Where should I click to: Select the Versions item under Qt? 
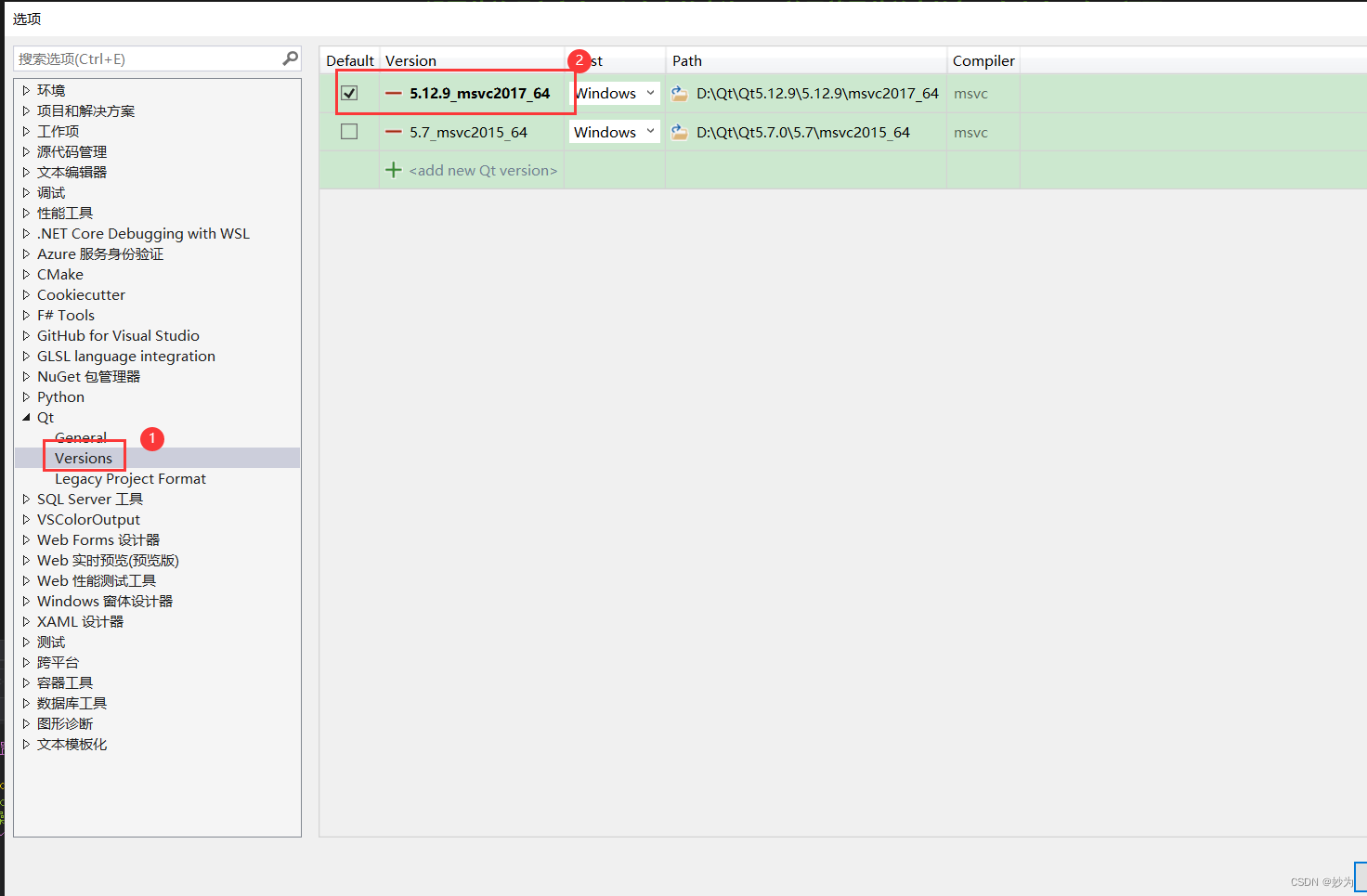[84, 458]
